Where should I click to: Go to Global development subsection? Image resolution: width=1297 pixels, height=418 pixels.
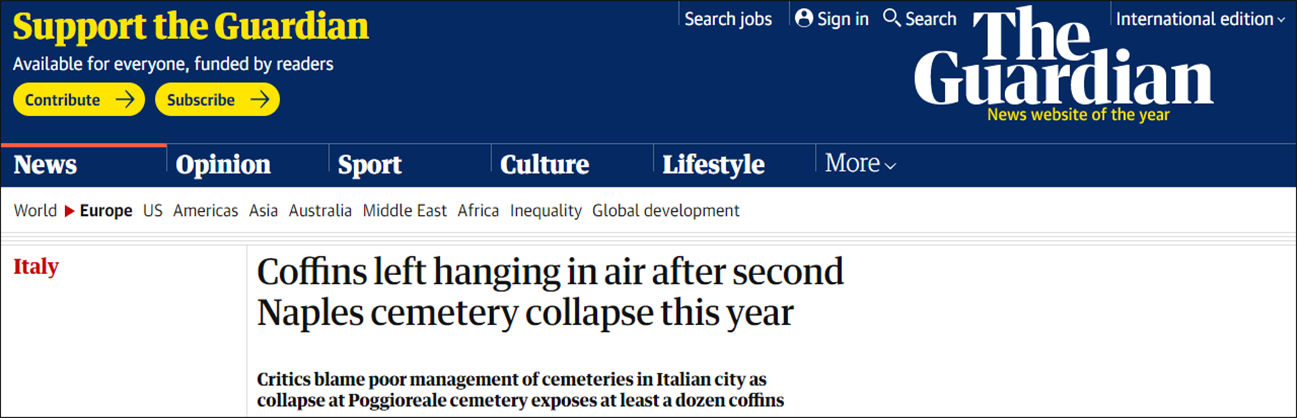click(x=666, y=211)
